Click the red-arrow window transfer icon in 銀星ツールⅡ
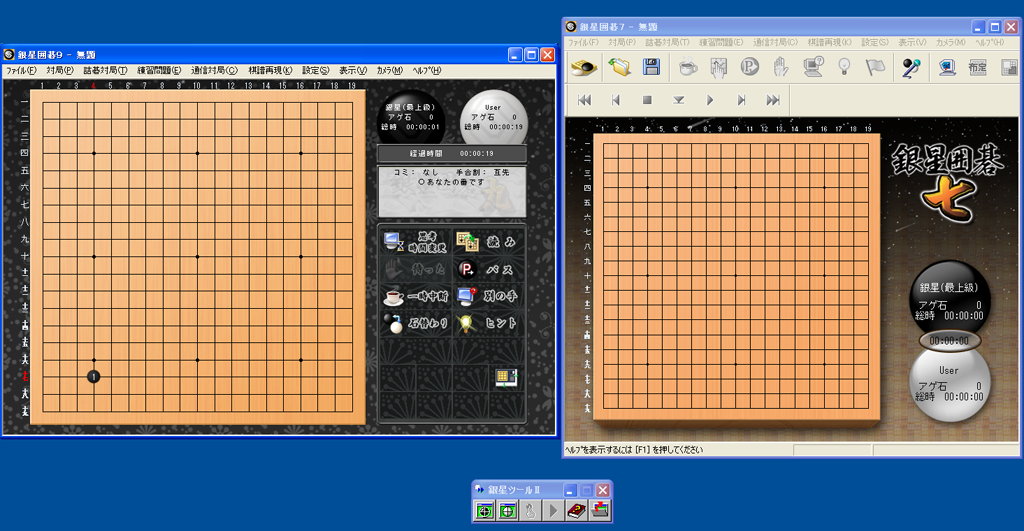 600,510
